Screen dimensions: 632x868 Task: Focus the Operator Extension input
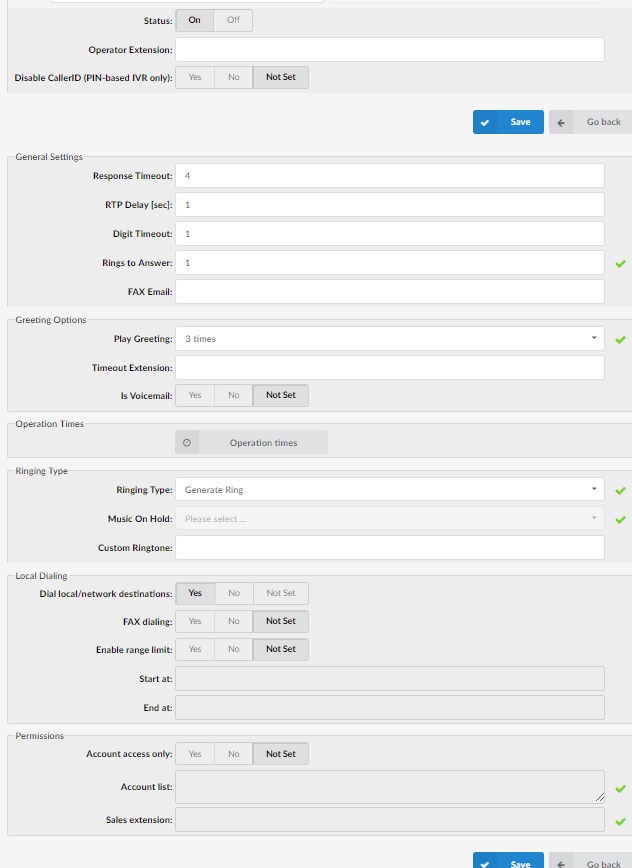(x=389, y=50)
